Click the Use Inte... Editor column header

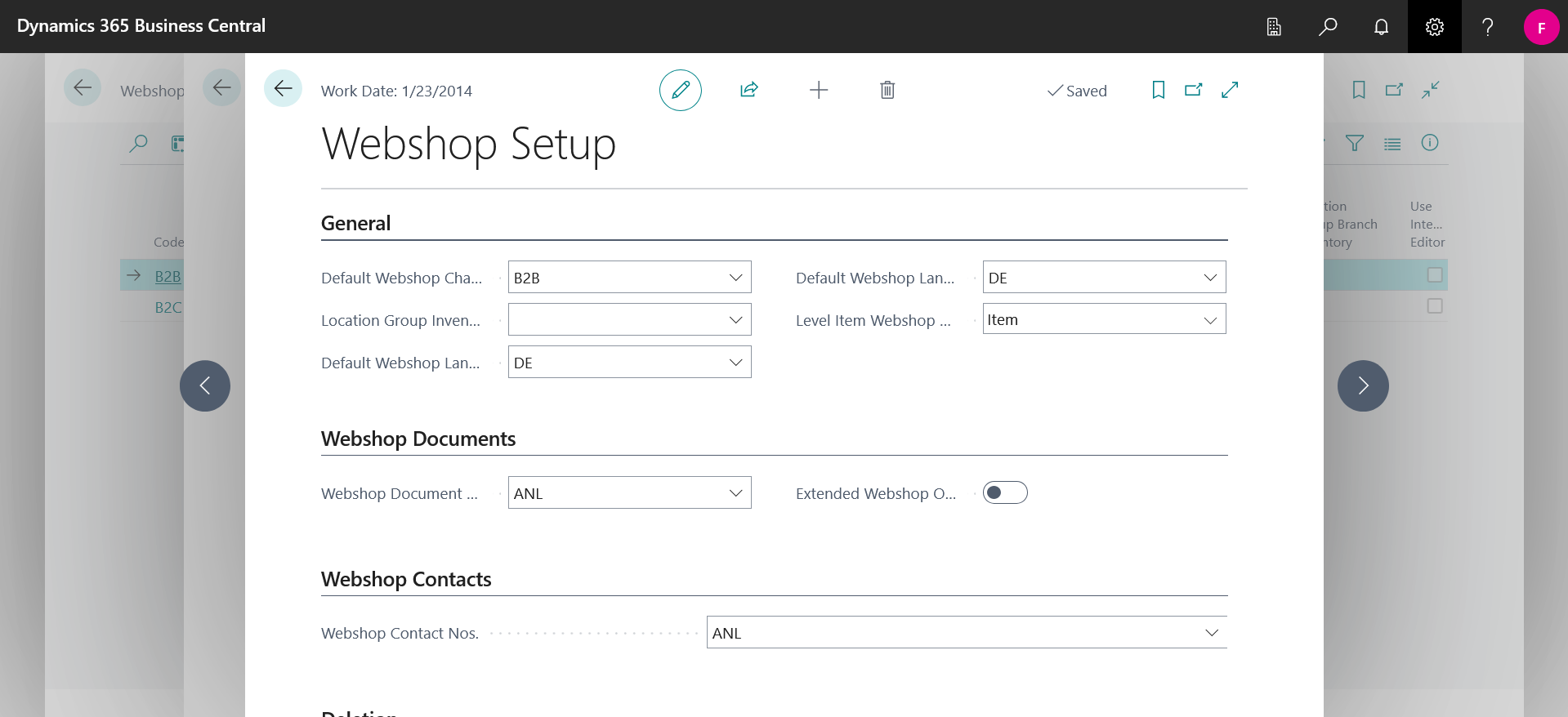coord(1427,224)
